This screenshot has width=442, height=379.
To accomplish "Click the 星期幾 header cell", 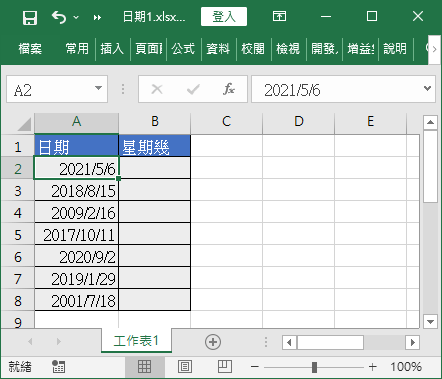I will 155,146.
